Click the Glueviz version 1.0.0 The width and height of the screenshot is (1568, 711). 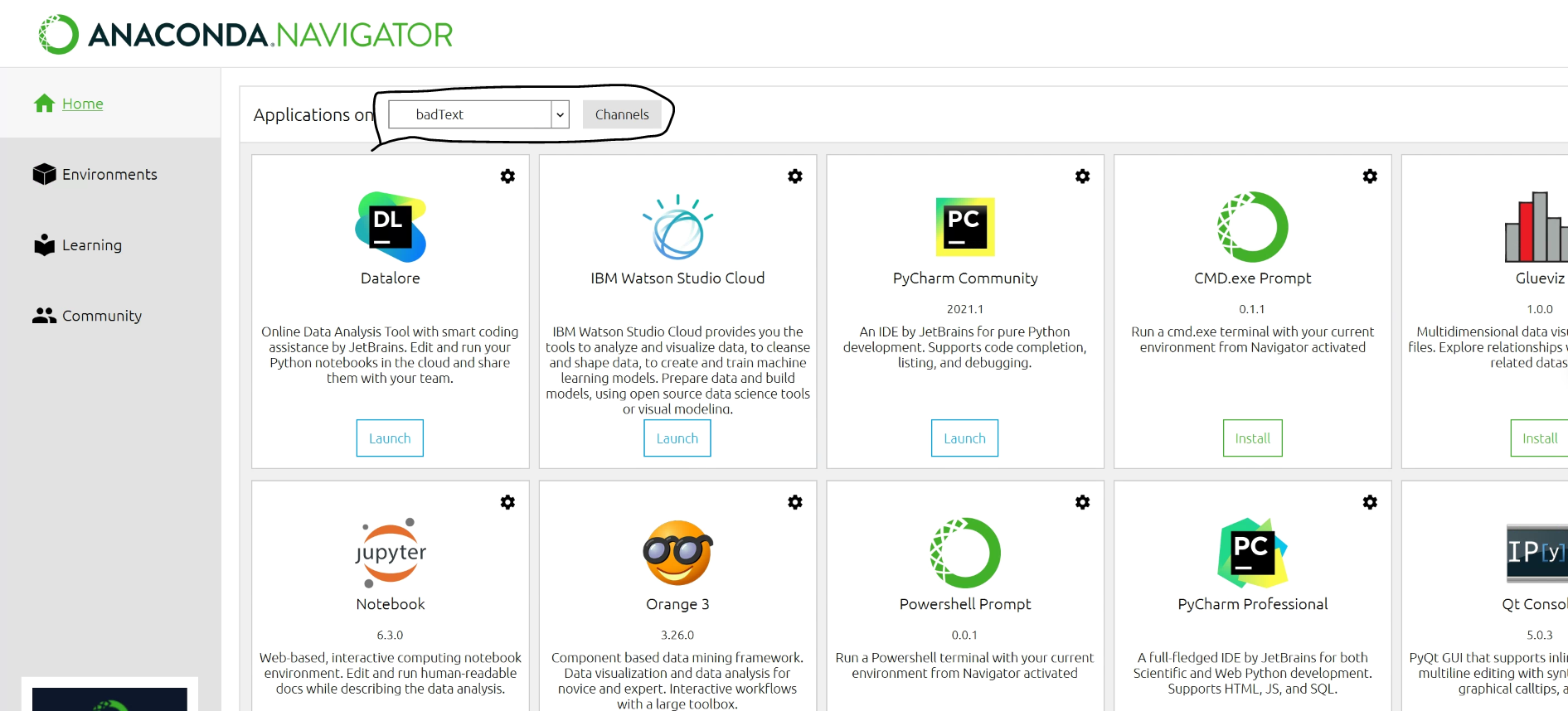click(1540, 309)
